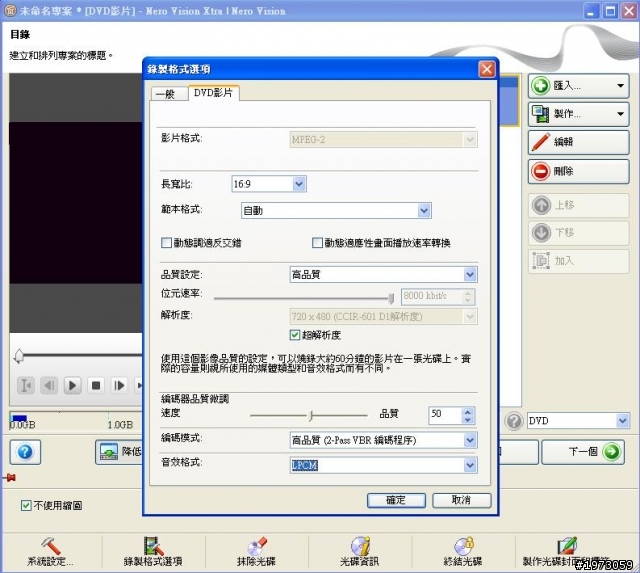640x573 pixels.
Task: Toggle dynamic deinterlacing checkbox
Action: pos(166,243)
